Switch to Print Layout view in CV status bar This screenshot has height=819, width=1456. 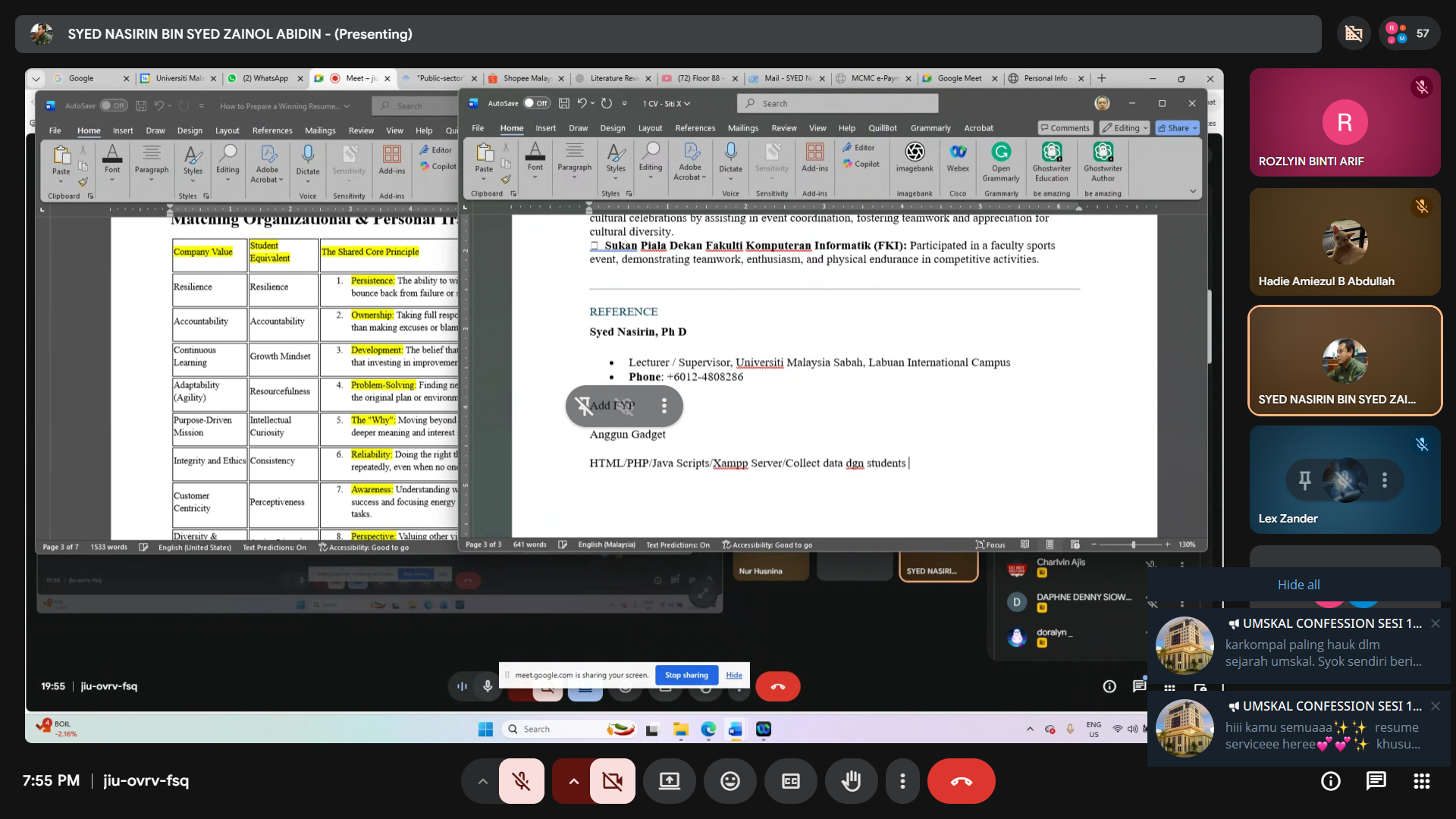pos(1050,544)
